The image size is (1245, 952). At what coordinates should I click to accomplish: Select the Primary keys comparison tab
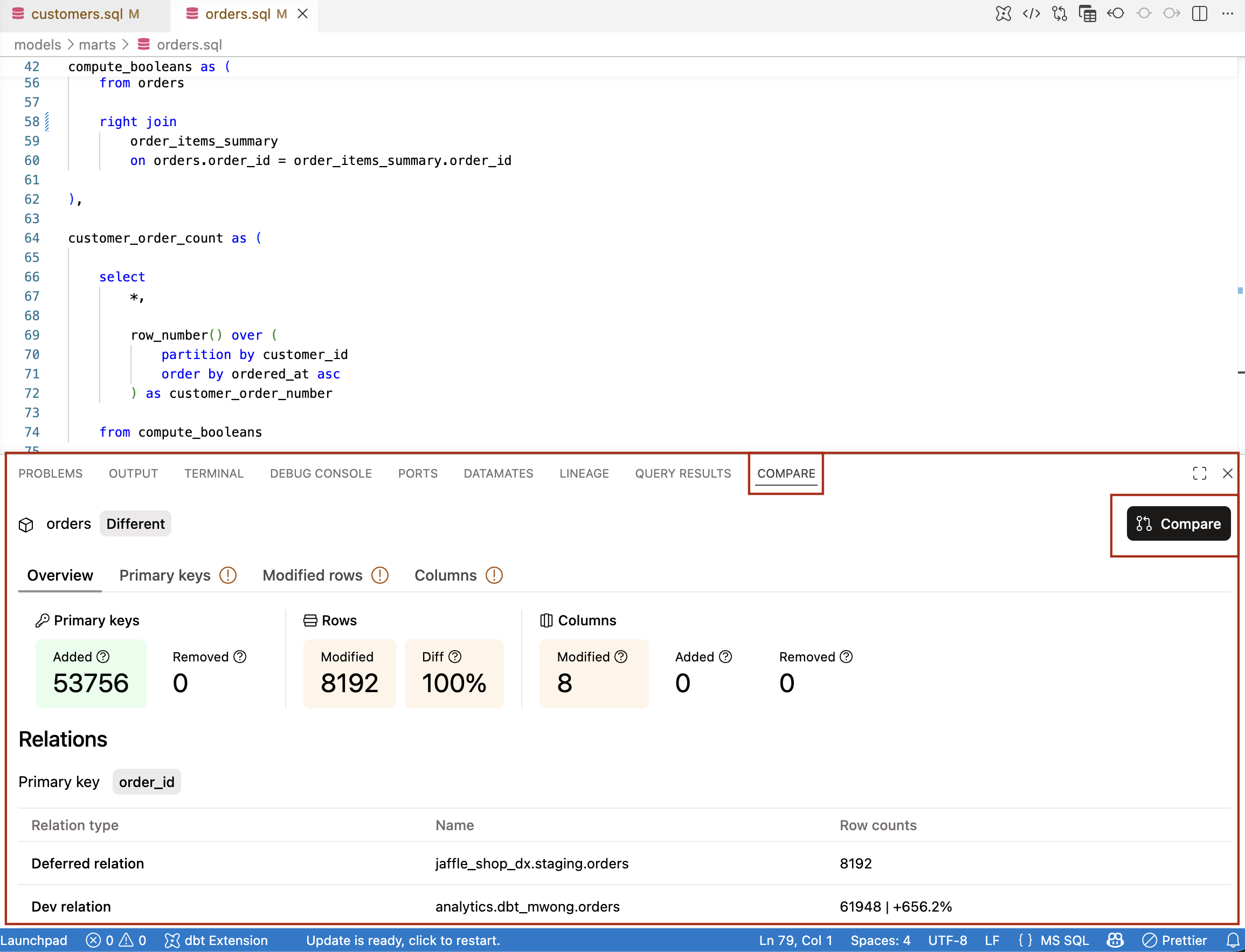tap(164, 576)
